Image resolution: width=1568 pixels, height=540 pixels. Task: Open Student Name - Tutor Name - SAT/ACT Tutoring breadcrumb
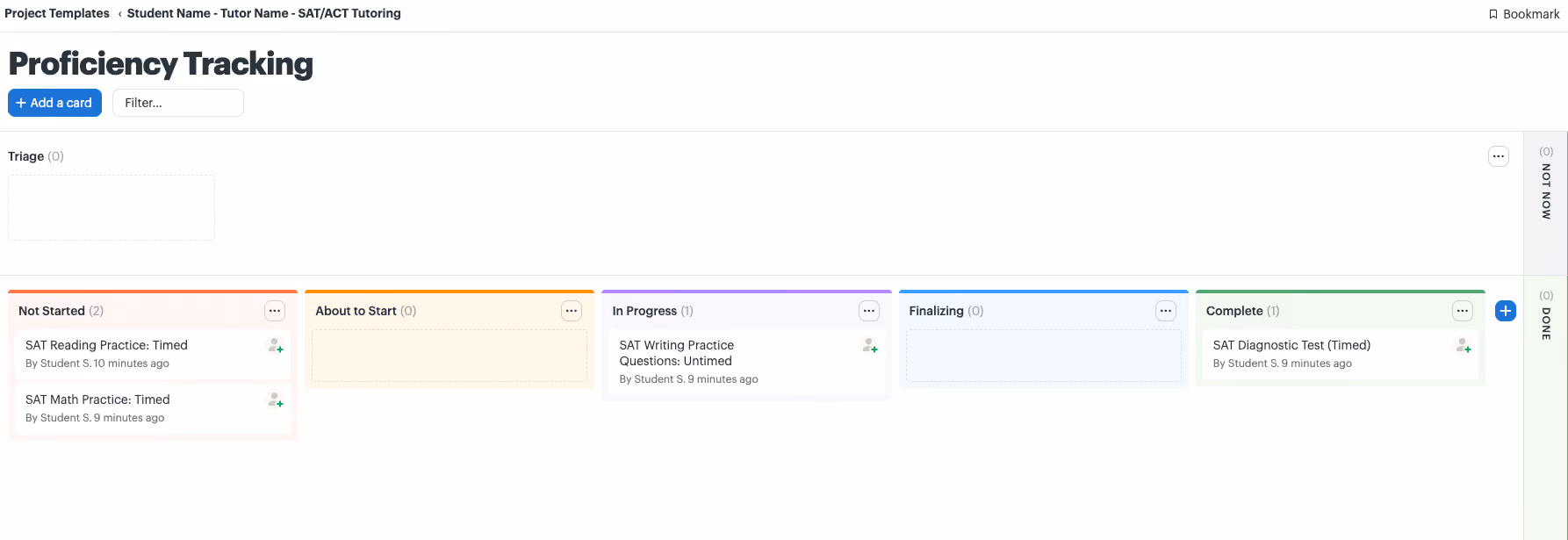(x=264, y=13)
